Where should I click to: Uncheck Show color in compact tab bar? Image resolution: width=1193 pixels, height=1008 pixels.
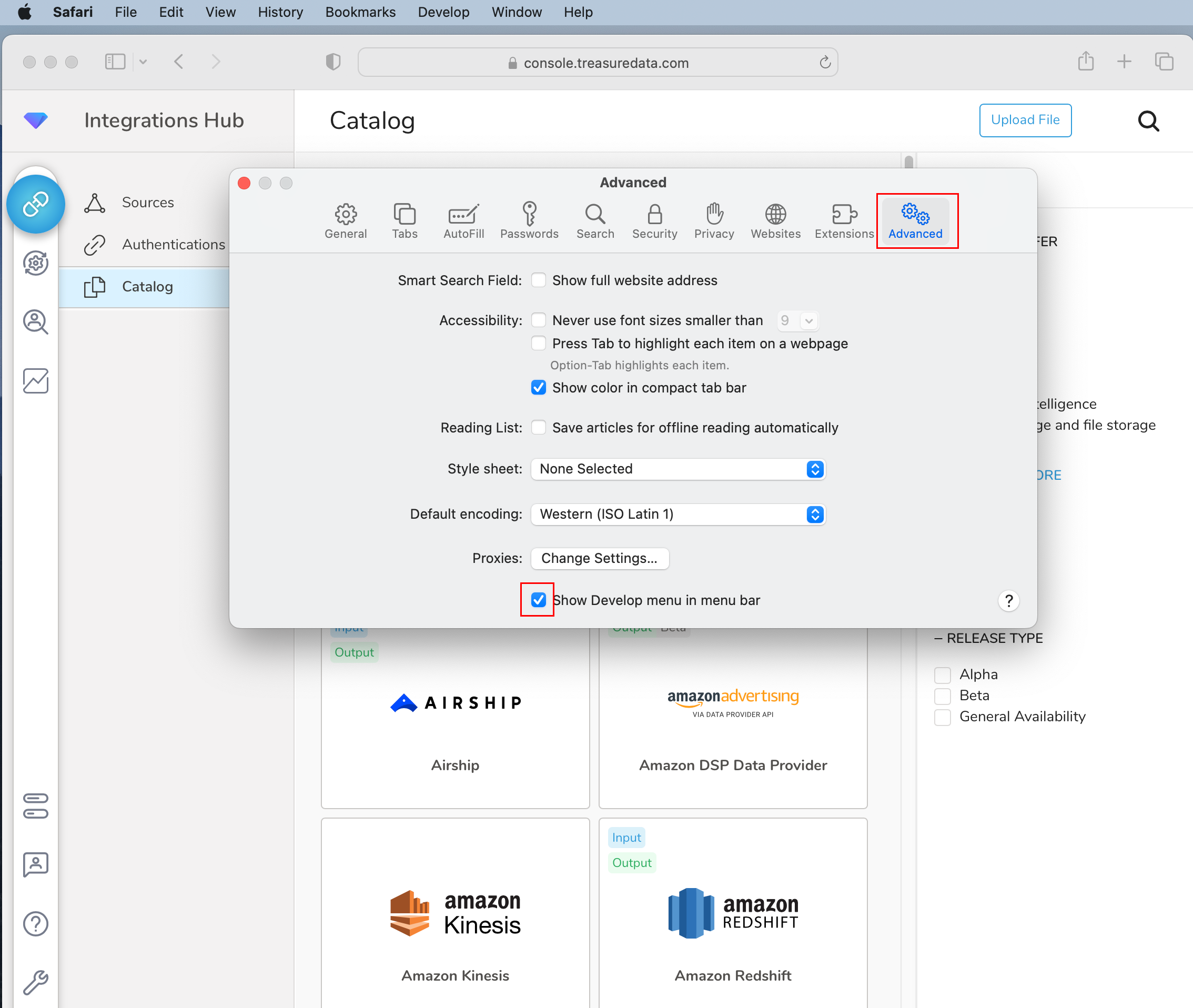point(538,388)
